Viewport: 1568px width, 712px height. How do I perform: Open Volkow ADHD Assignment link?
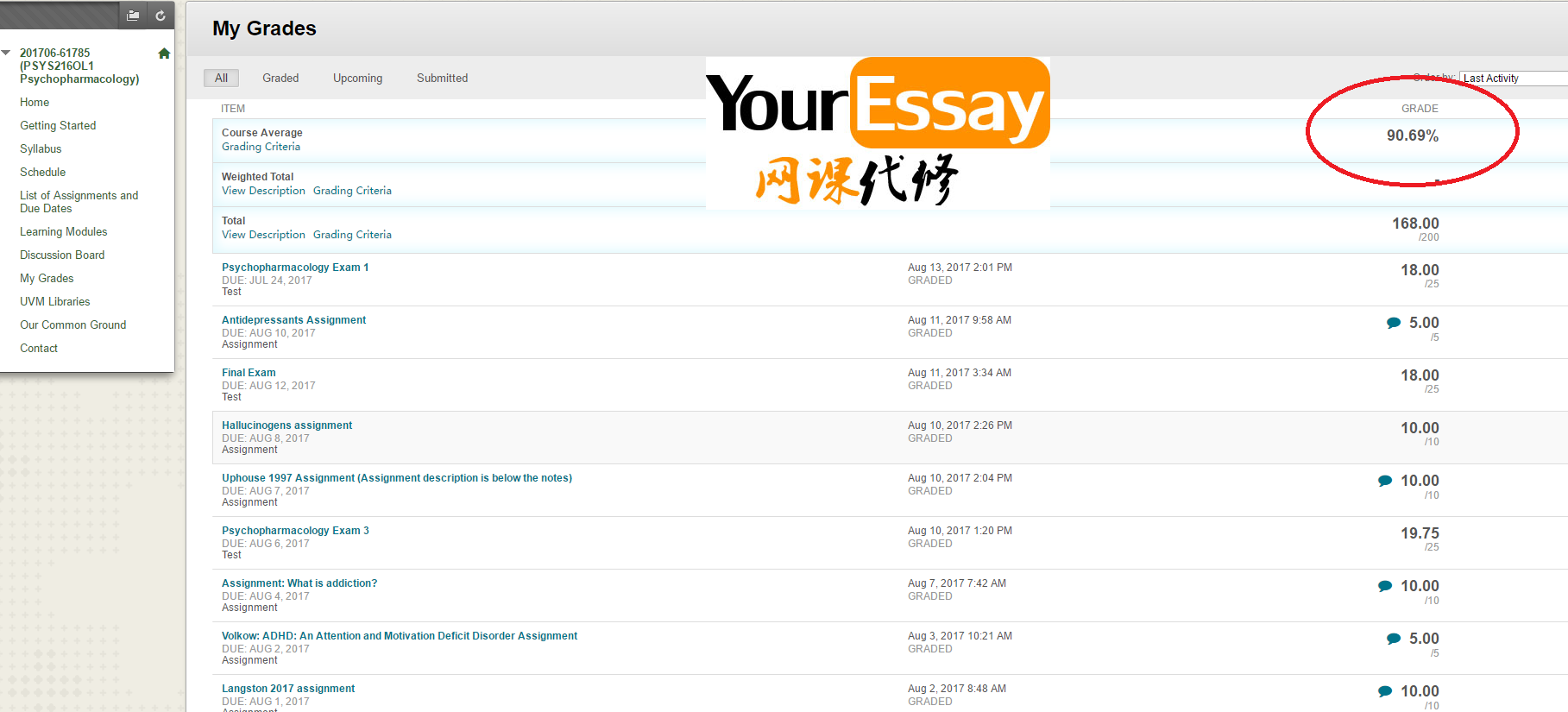(x=400, y=636)
